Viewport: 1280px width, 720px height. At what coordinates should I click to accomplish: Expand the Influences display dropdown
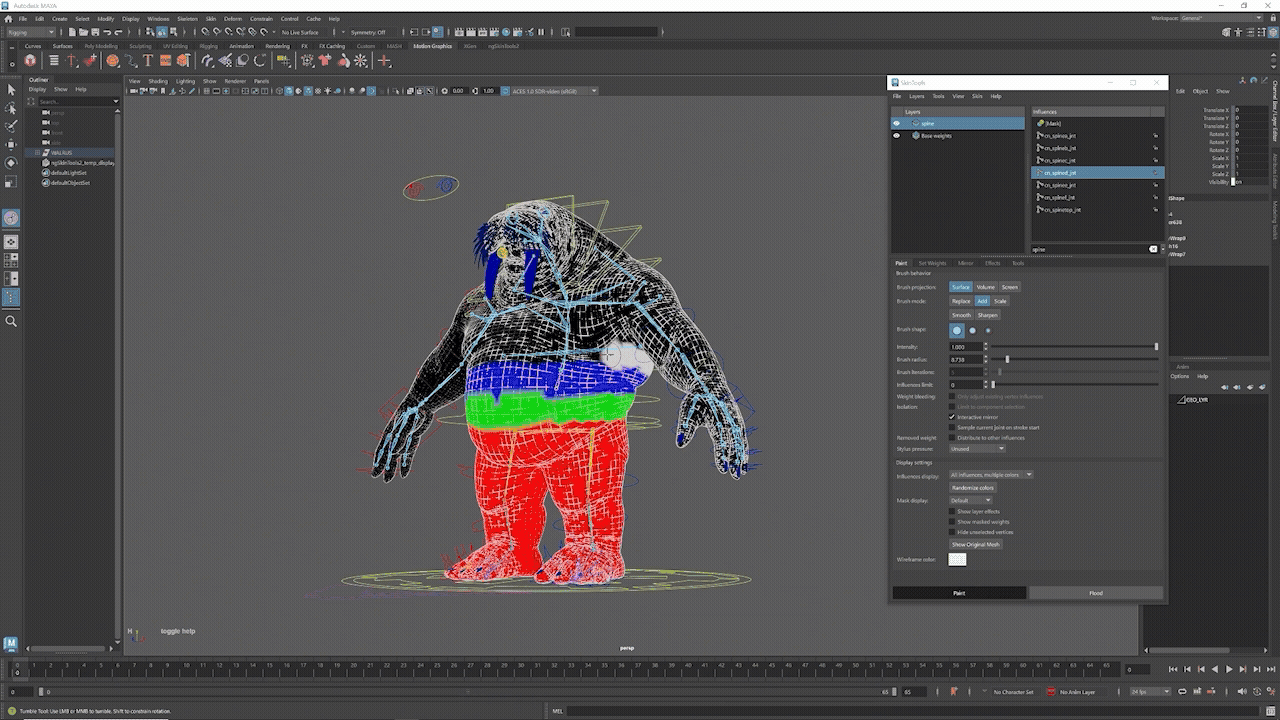pyautogui.click(x=990, y=474)
